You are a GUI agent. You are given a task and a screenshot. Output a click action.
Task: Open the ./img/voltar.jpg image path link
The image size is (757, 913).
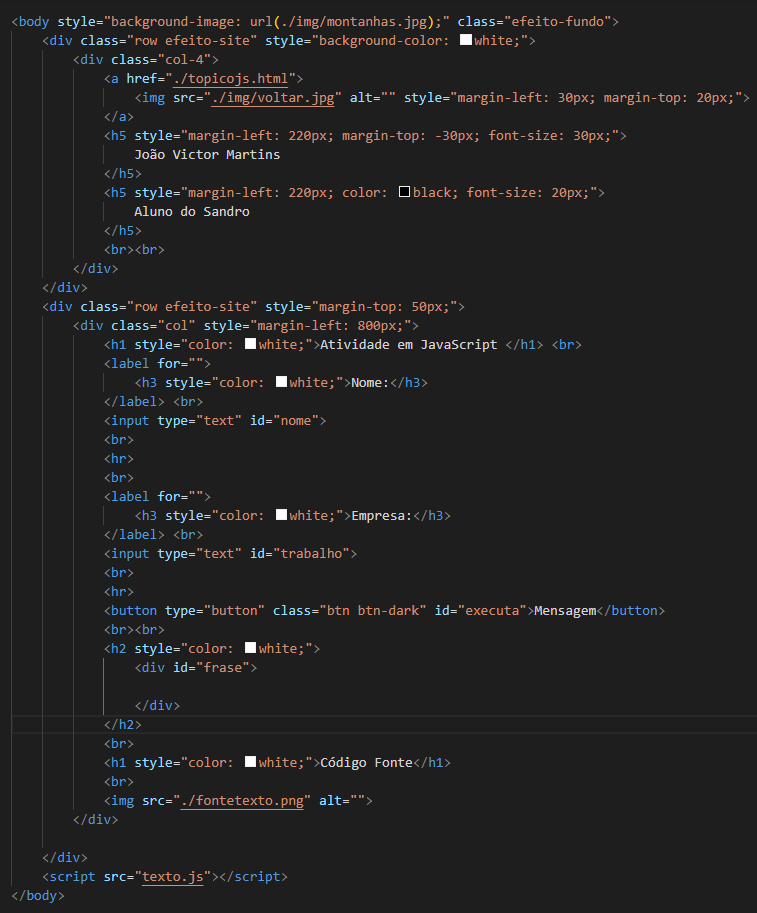(273, 98)
